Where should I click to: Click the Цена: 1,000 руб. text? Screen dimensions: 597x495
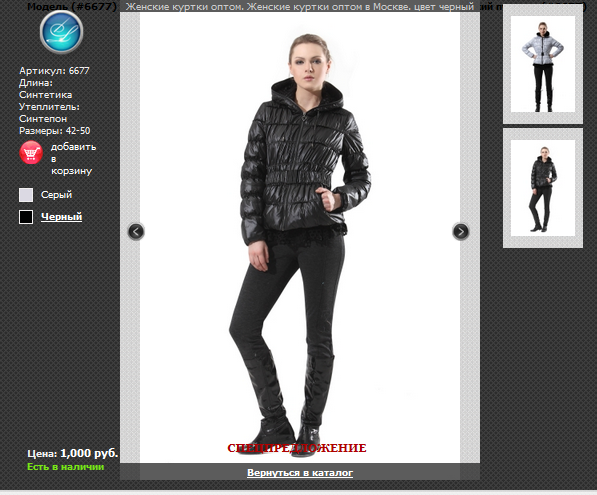click(x=73, y=453)
